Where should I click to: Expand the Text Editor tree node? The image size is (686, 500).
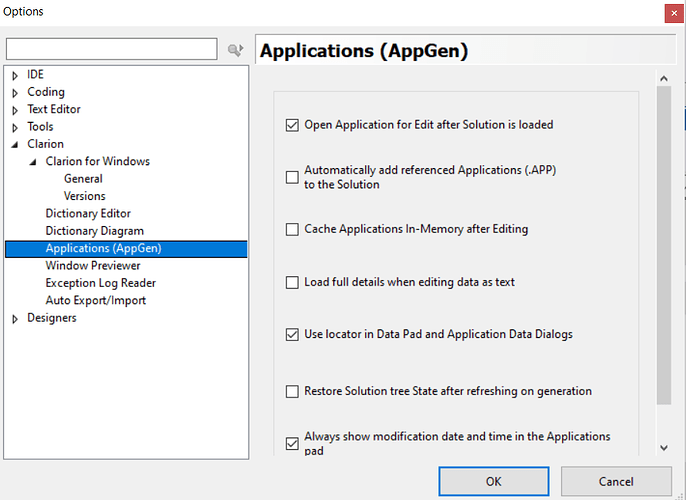(15, 110)
